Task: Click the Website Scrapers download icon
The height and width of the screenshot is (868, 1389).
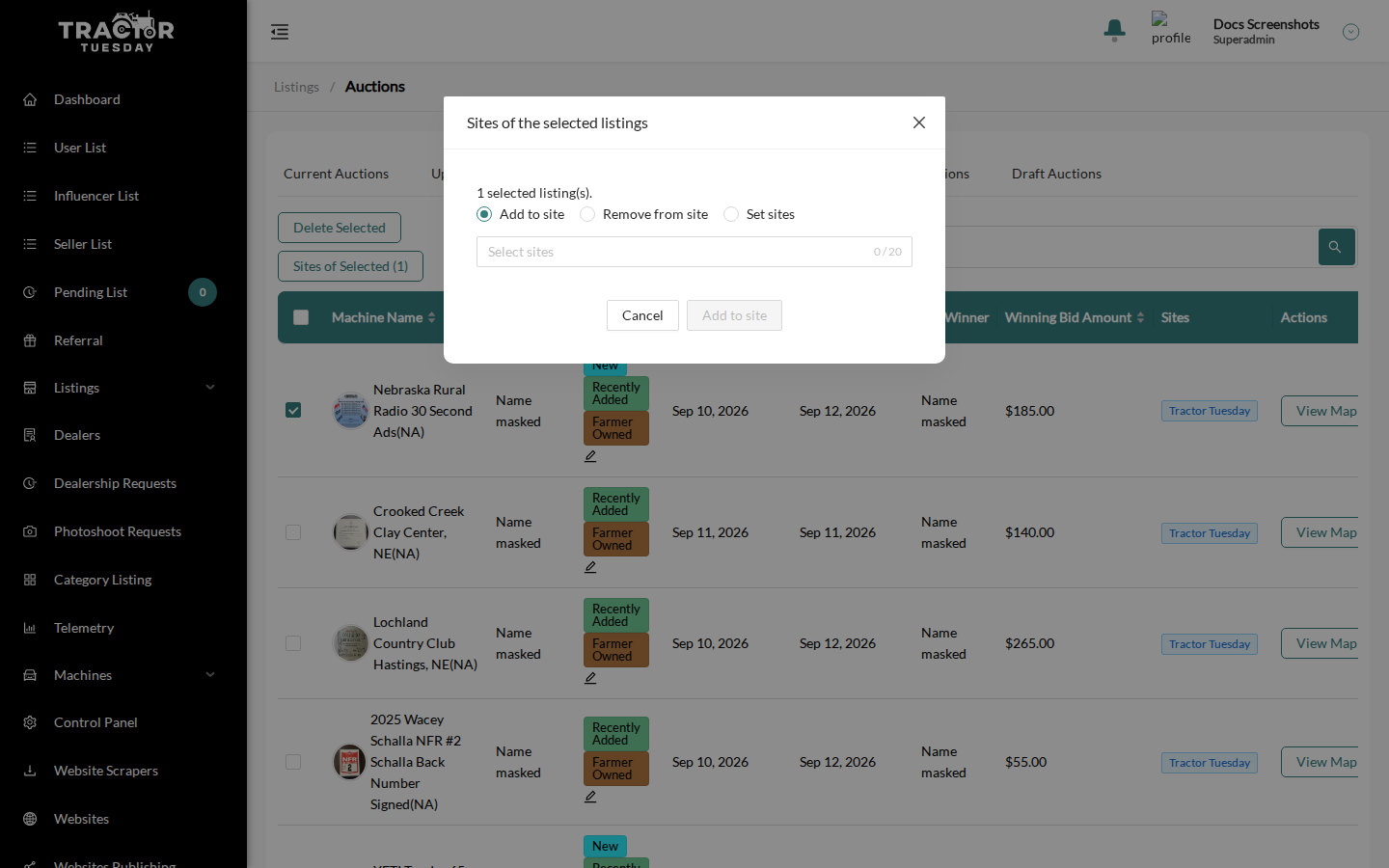Action: tap(30, 771)
